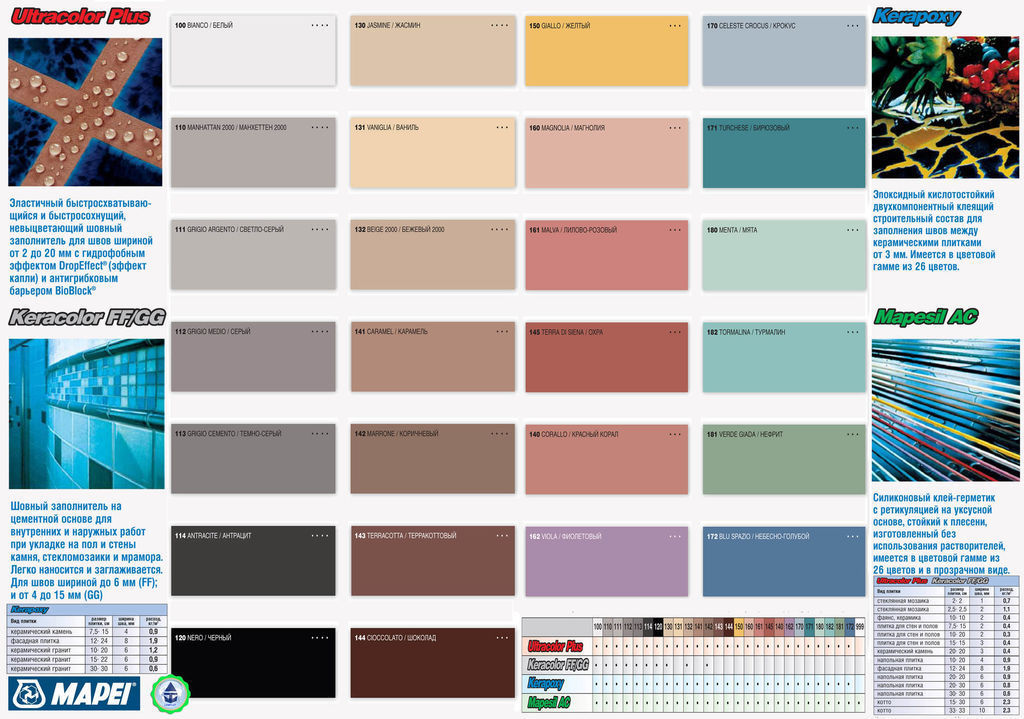
Task: Open the water-drops cross photo under Ultracolor Plus
Action: point(85,112)
